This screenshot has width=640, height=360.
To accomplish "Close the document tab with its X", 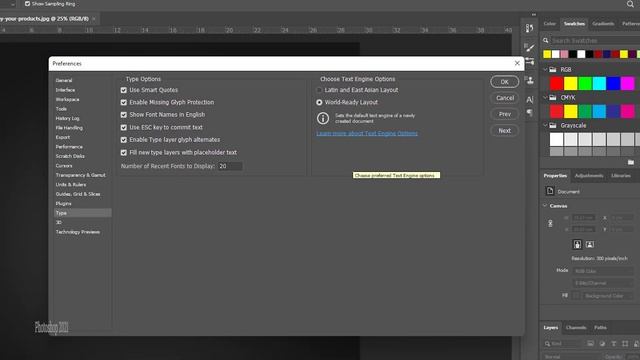I will [x=94, y=19].
